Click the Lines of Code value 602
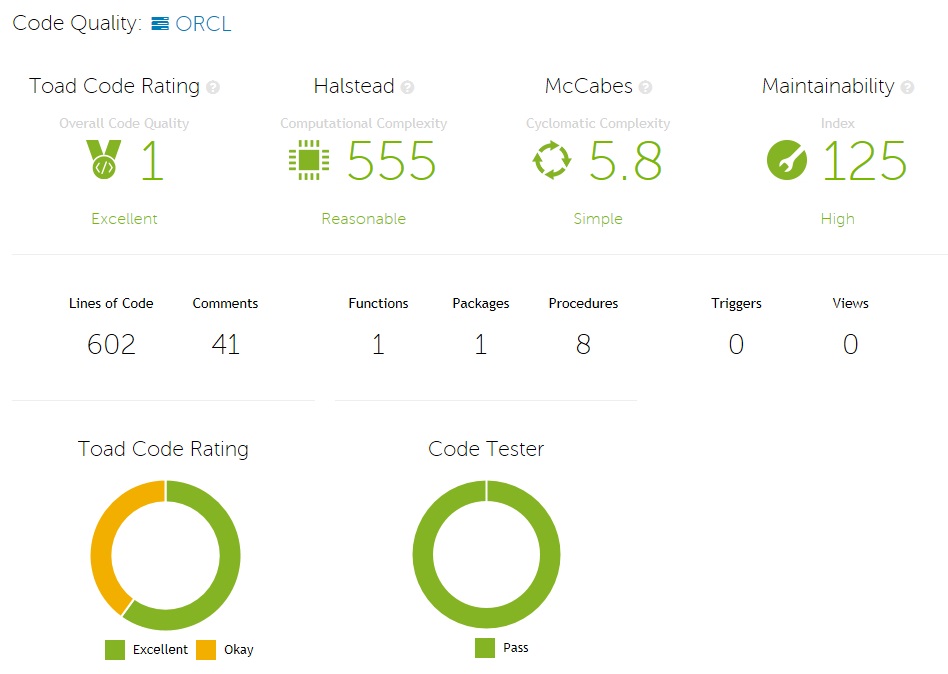The width and height of the screenshot is (948, 674). (111, 345)
